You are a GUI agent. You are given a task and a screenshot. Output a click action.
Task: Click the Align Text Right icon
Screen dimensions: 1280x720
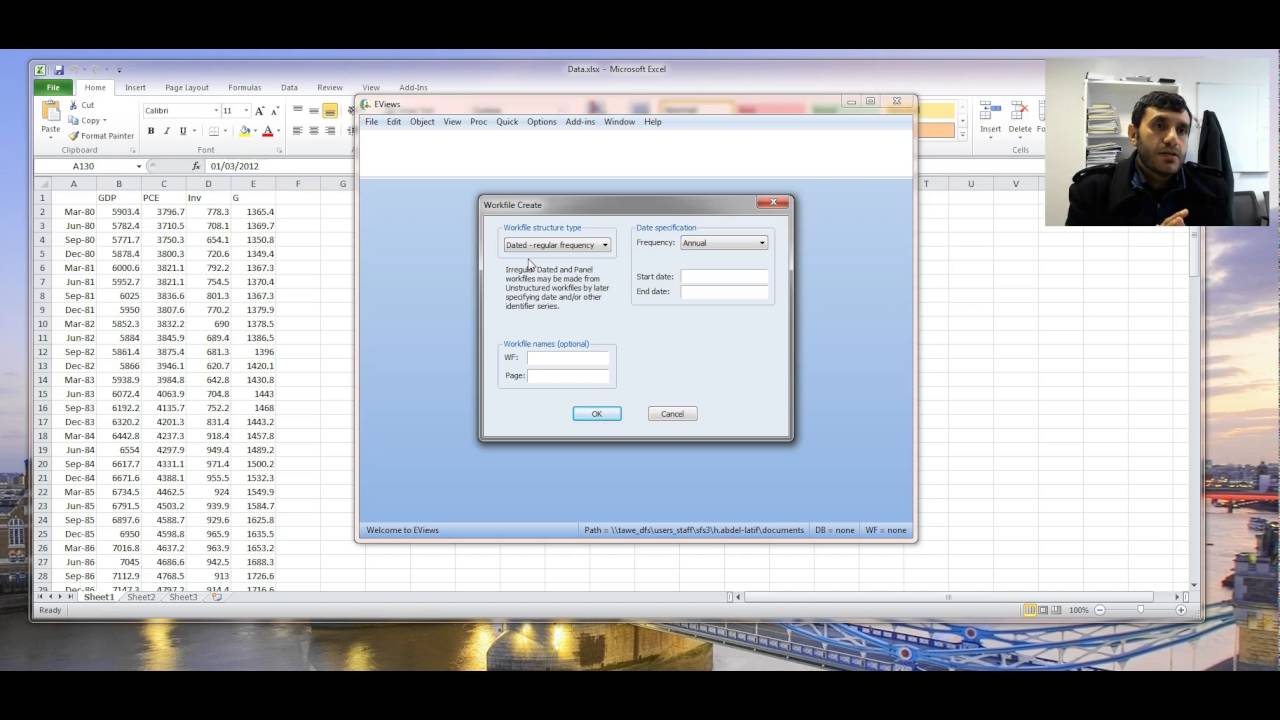[x=330, y=131]
